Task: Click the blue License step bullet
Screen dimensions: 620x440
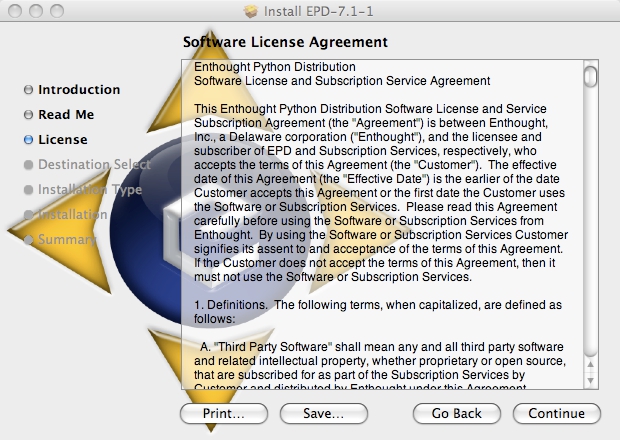Action: click(28, 140)
